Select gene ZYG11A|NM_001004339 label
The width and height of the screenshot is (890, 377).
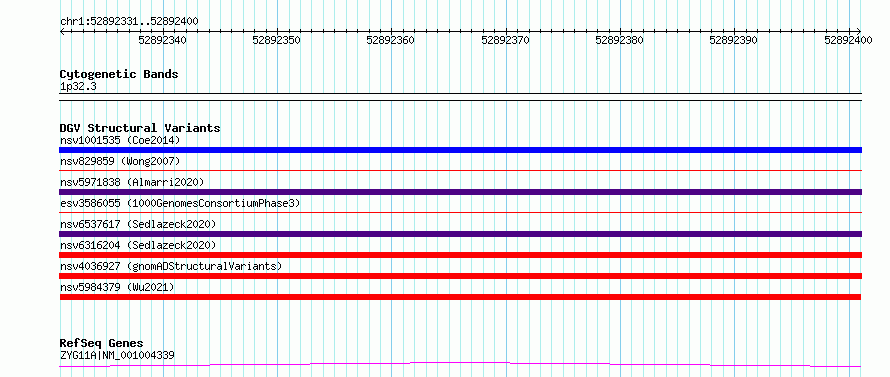117,355
